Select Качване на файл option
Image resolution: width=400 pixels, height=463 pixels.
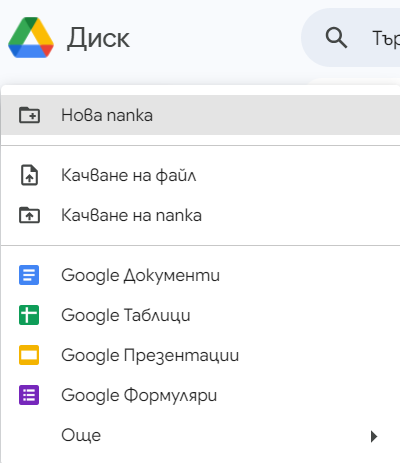pyautogui.click(x=200, y=175)
